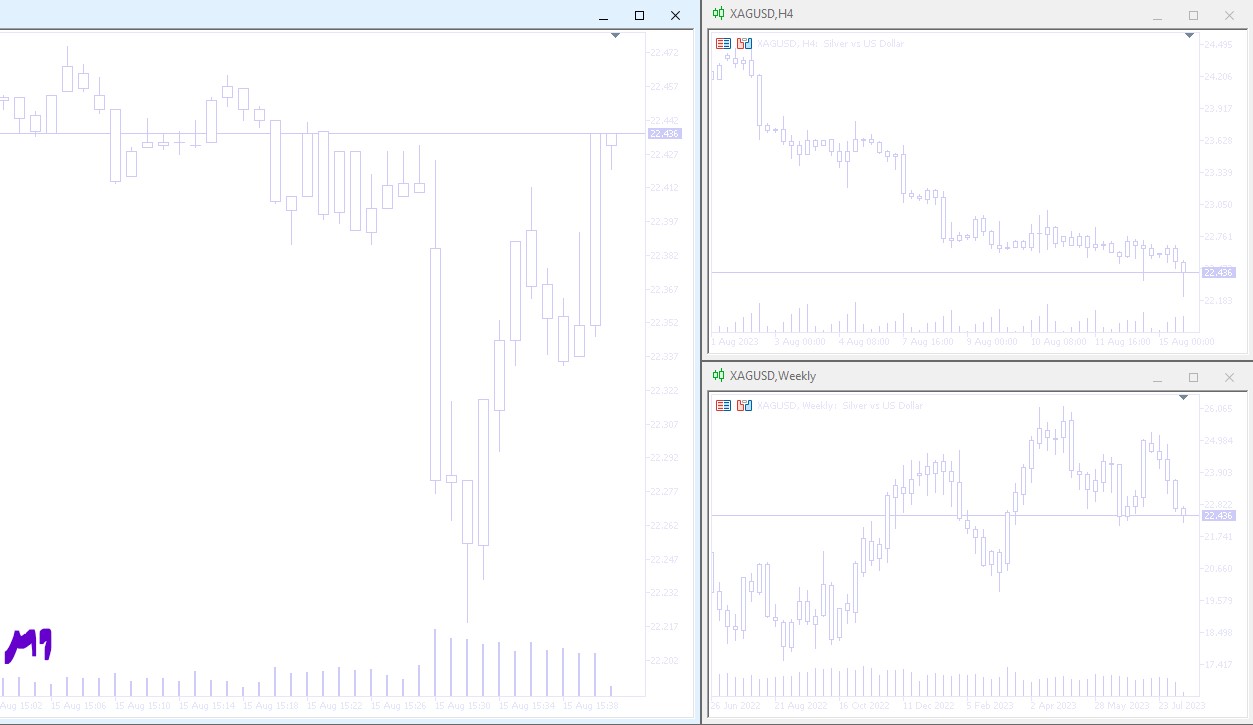Open one-click trading panel in H4 chart
This screenshot has width=1253, height=725.
[723, 43]
